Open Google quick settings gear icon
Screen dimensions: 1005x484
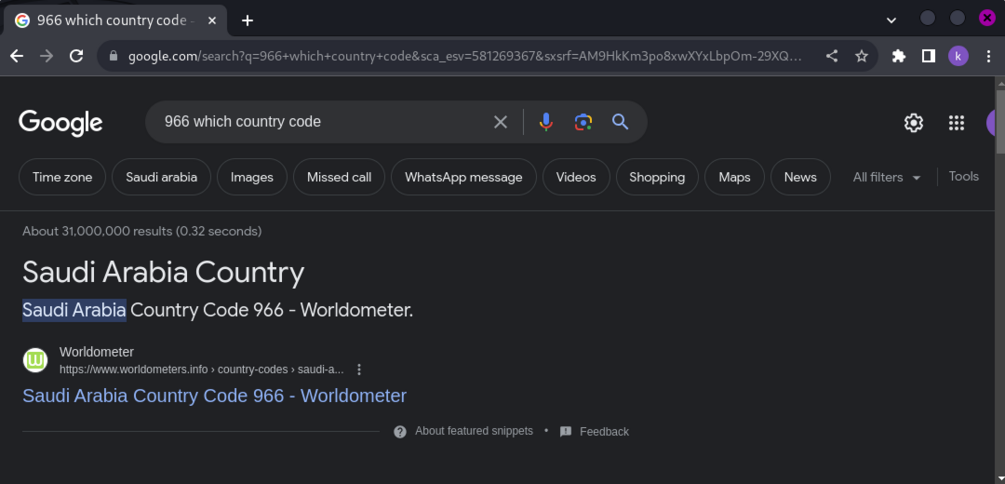[x=913, y=122]
